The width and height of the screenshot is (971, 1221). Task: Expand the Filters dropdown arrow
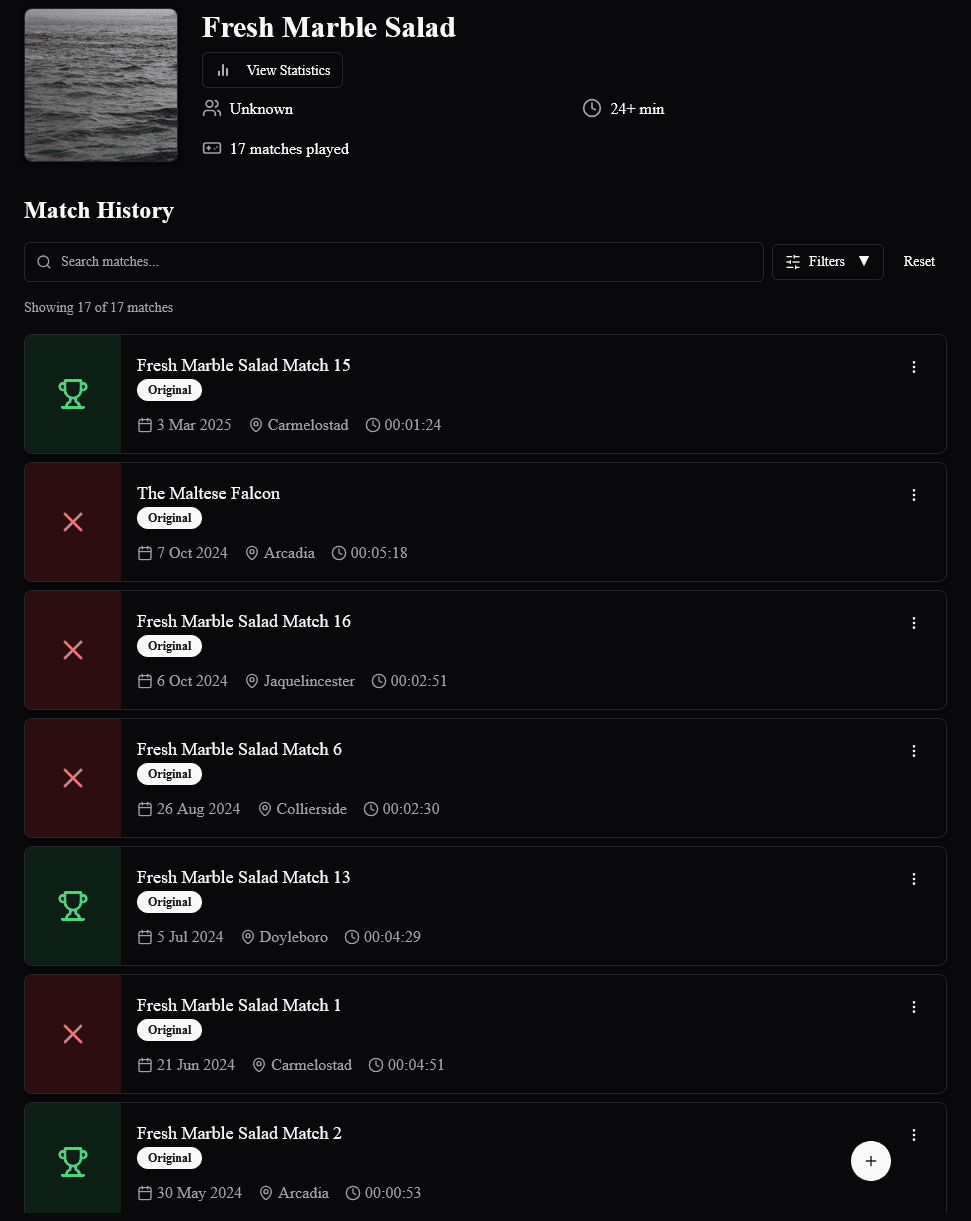point(866,261)
